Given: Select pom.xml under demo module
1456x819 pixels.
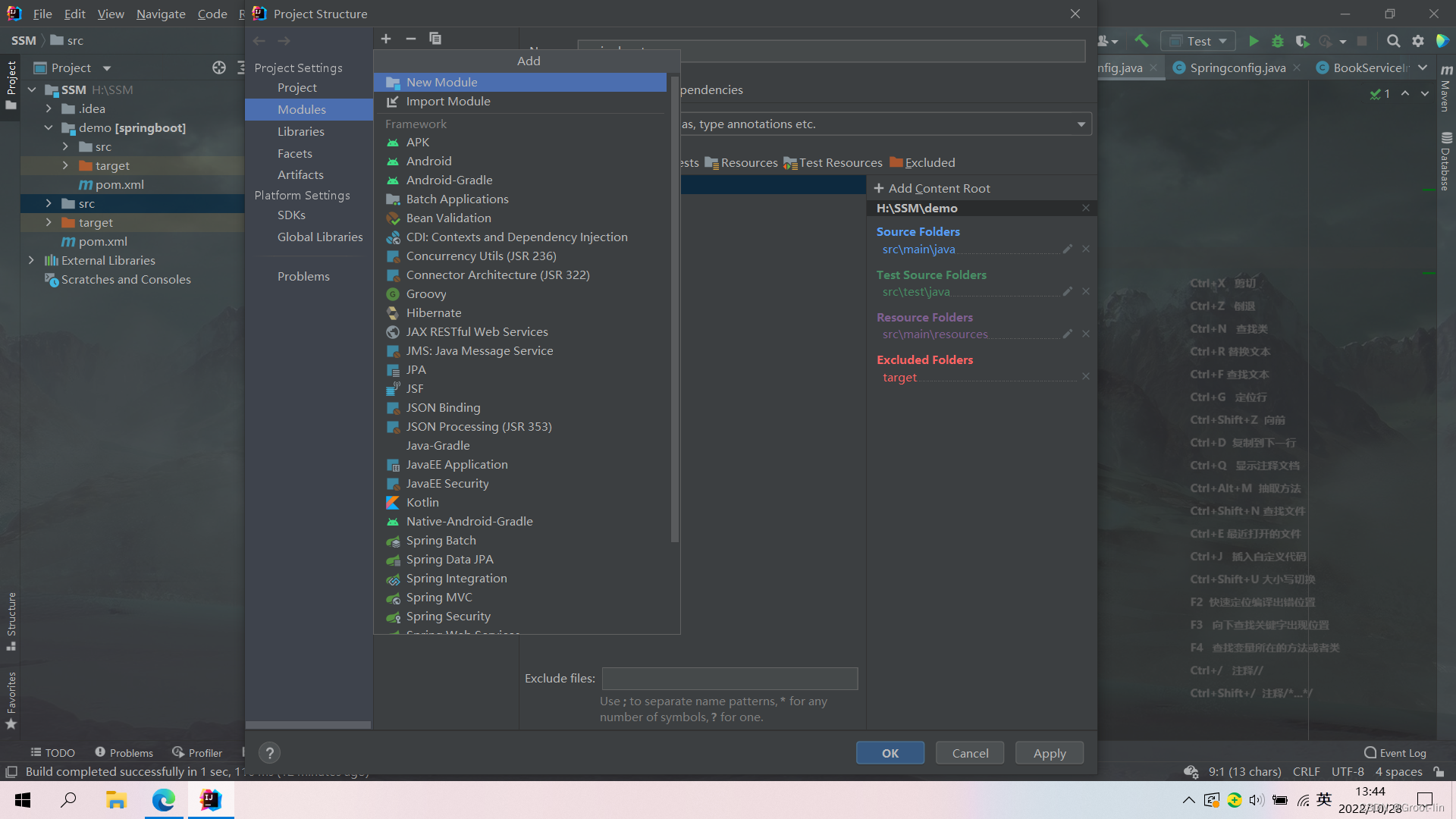Looking at the screenshot, I should click(x=111, y=184).
